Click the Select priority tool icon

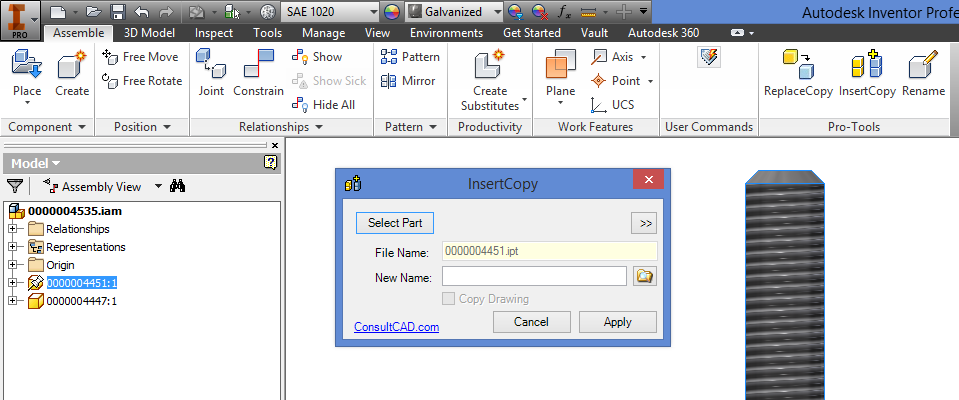(233, 11)
